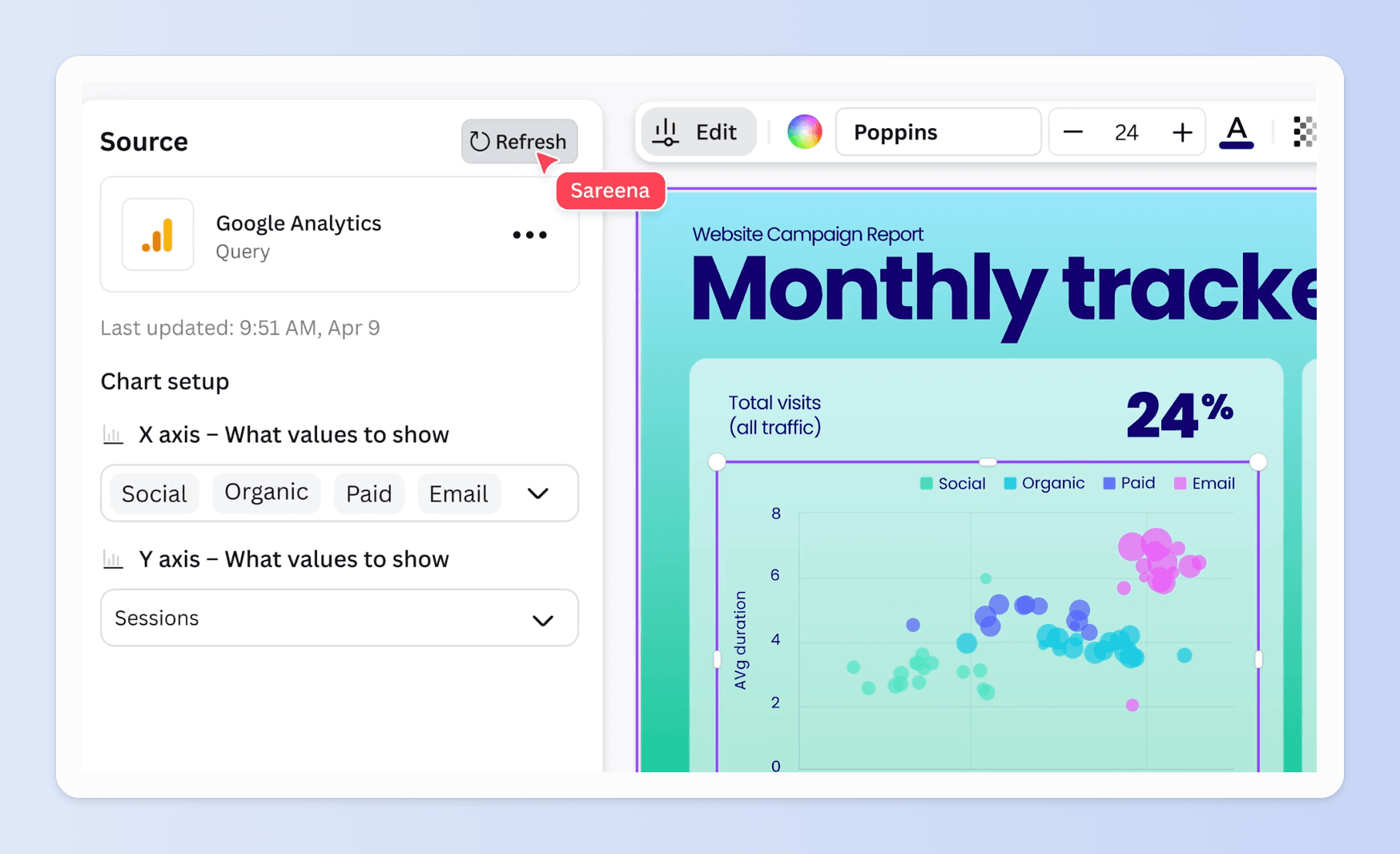The height and width of the screenshot is (854, 1400).
Task: Click the Total visits (all traffic) label
Action: coord(774,415)
